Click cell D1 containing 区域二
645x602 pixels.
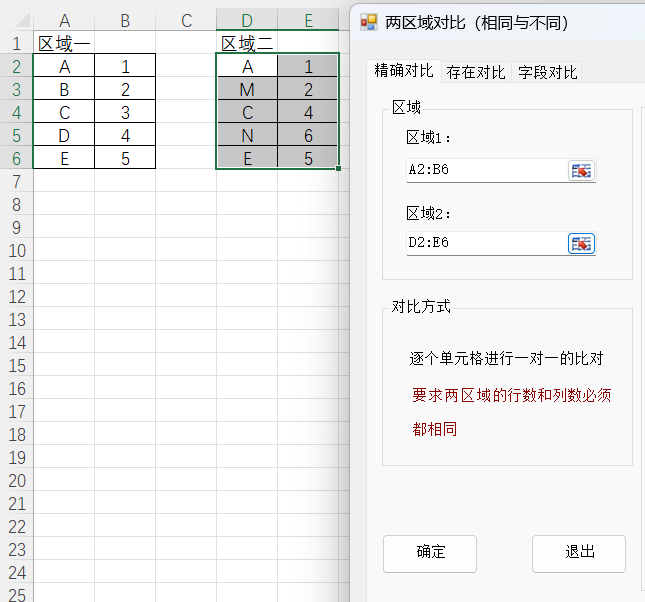(247, 43)
